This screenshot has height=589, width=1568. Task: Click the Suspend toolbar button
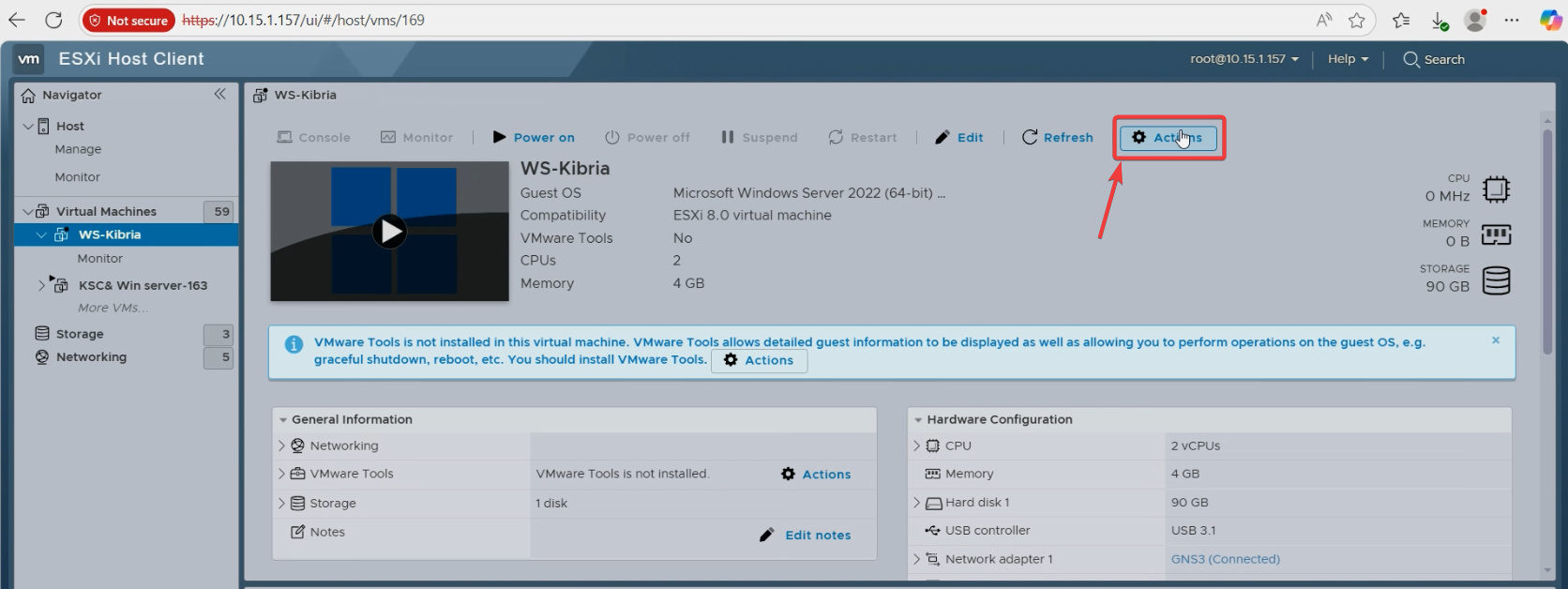pos(759,137)
